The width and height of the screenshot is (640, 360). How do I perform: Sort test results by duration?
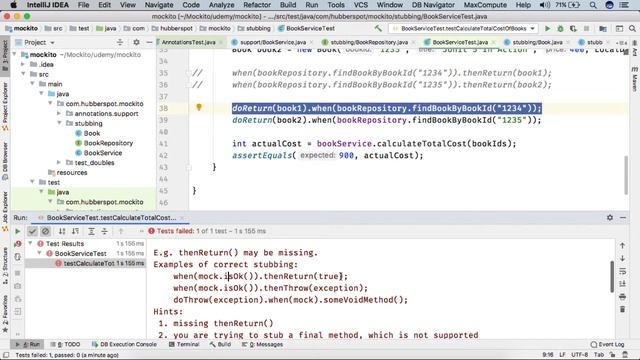click(76, 231)
